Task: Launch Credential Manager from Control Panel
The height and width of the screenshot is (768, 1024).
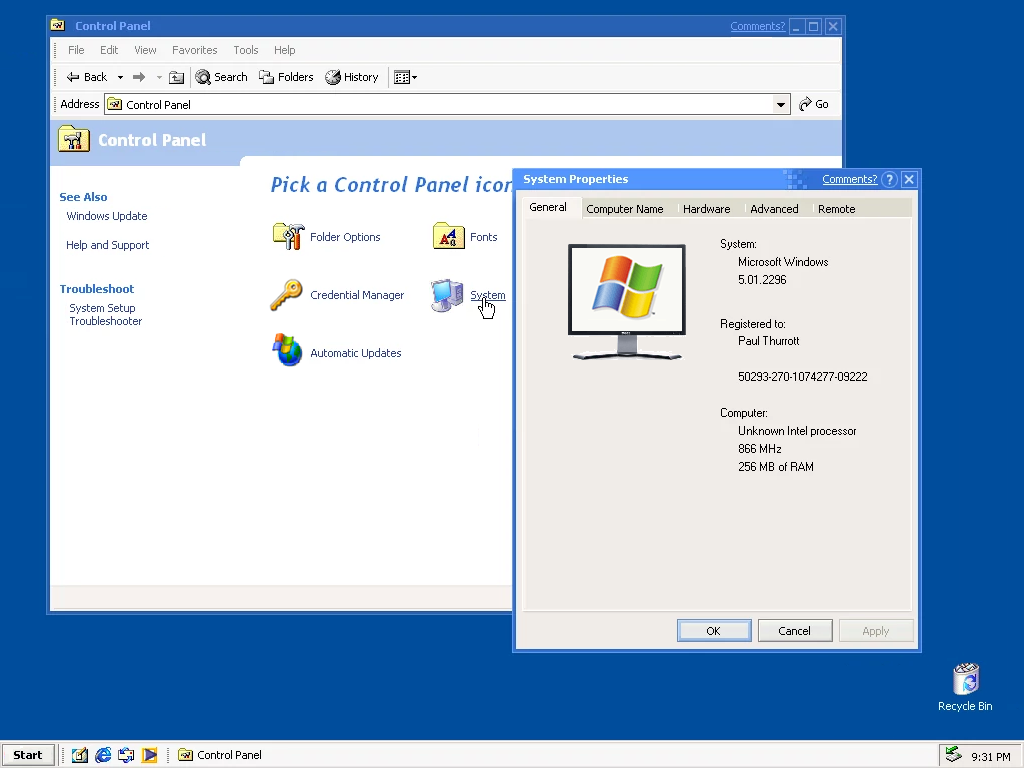Action: click(287, 295)
